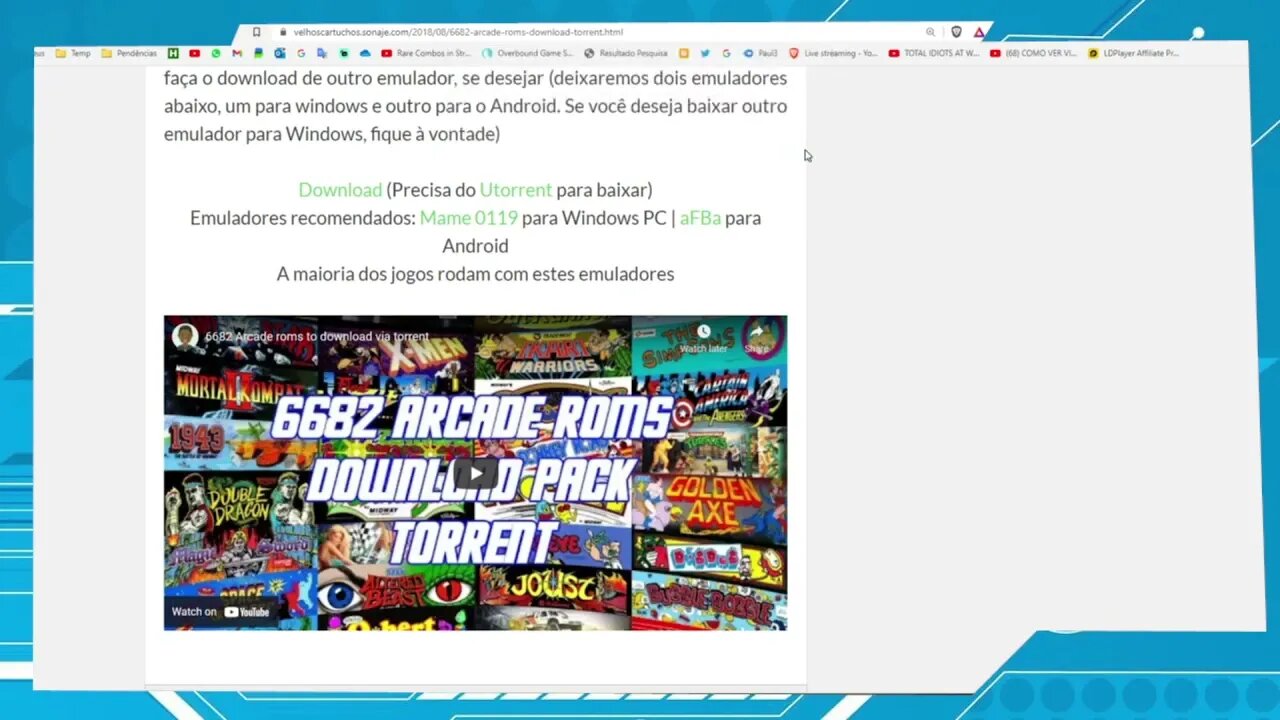Open TOTAL IDIOTS AT W... bookmark

pyautogui.click(x=934, y=53)
